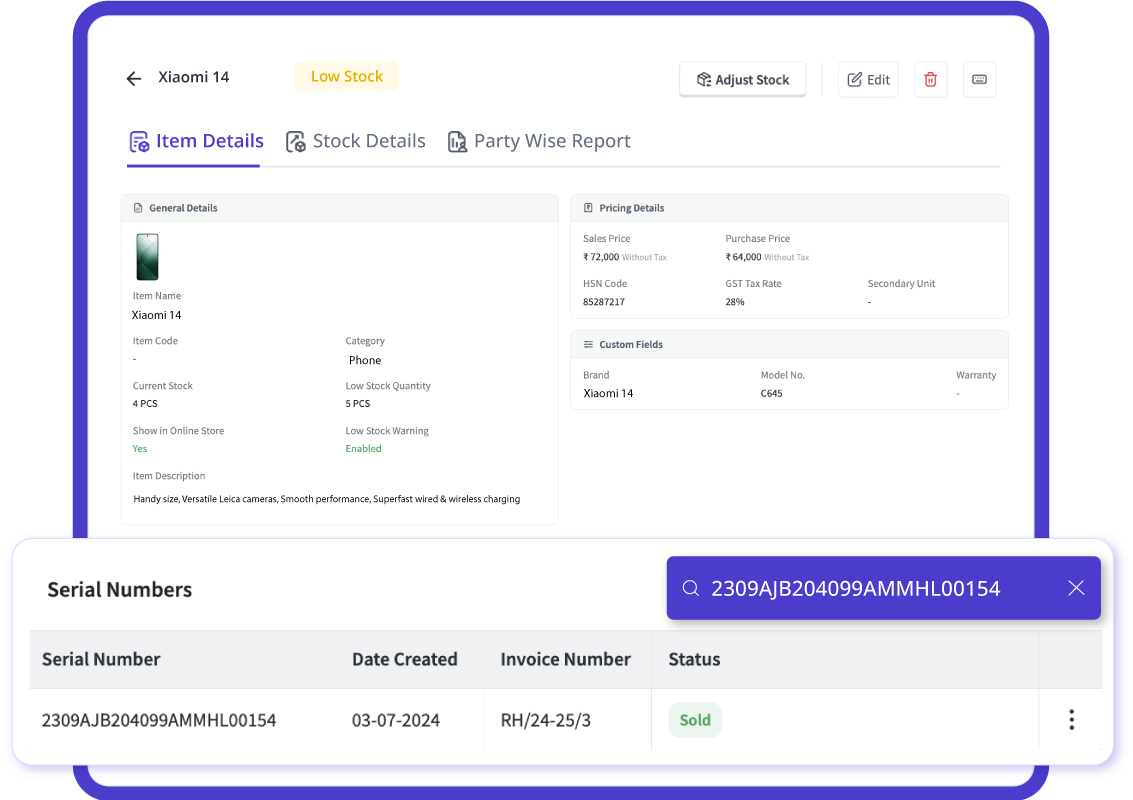The image size is (1133, 800).
Task: Click the Edit button
Action: (868, 78)
